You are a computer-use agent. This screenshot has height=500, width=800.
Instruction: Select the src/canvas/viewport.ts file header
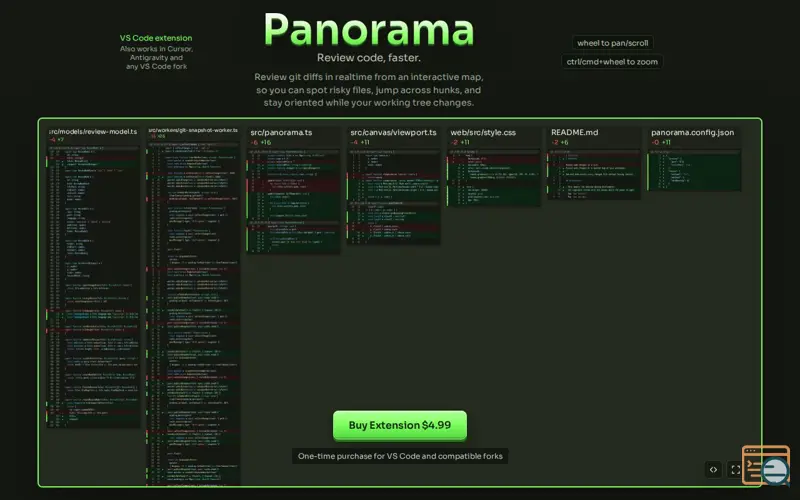coord(393,133)
